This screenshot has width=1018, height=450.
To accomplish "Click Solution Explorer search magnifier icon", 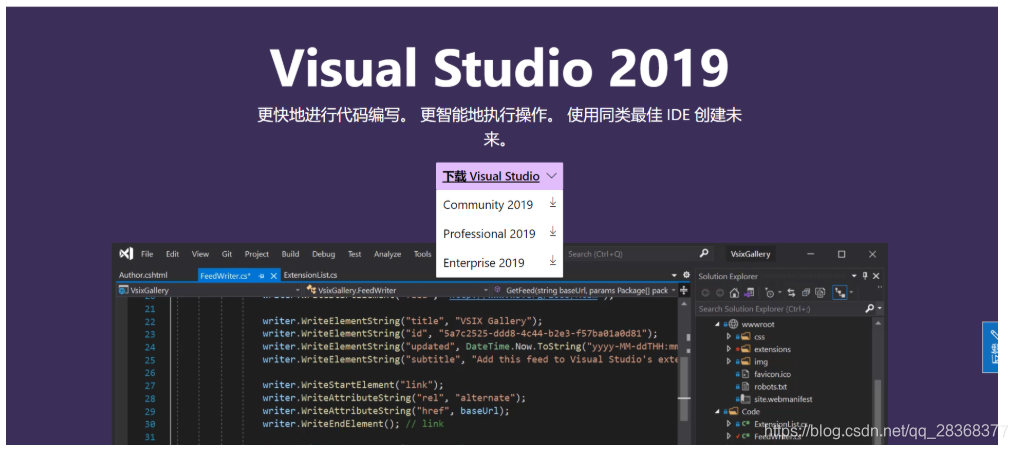I will coord(869,308).
